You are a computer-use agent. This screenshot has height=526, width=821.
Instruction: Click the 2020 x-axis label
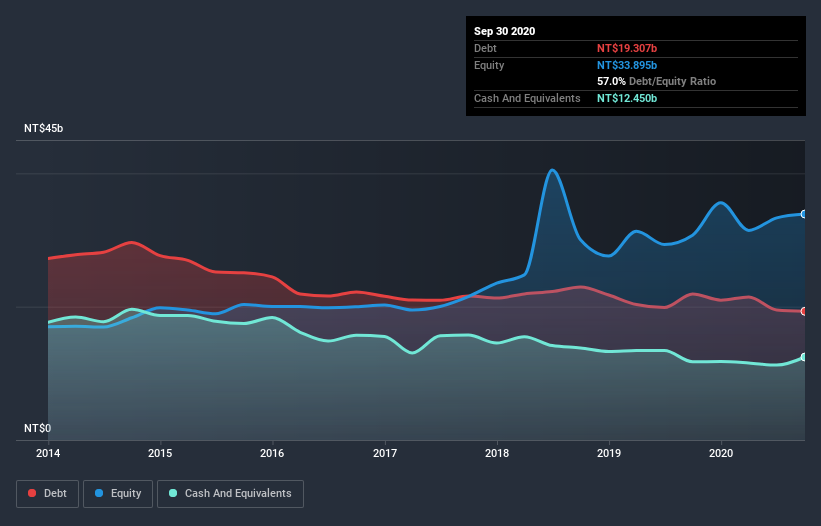point(721,453)
